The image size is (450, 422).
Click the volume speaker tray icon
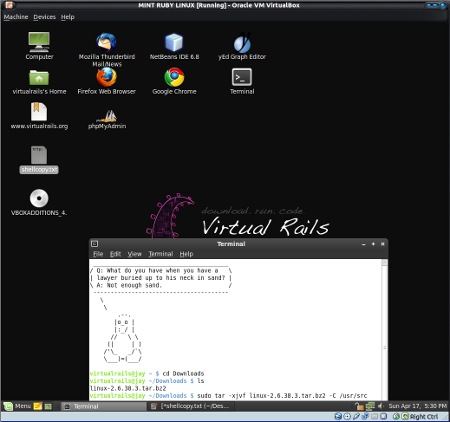point(381,406)
